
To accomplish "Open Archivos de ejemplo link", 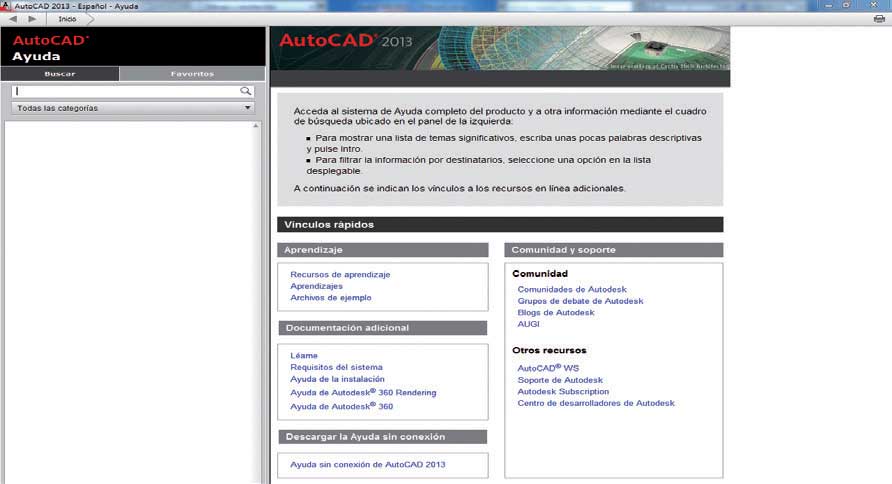I will click(331, 297).
